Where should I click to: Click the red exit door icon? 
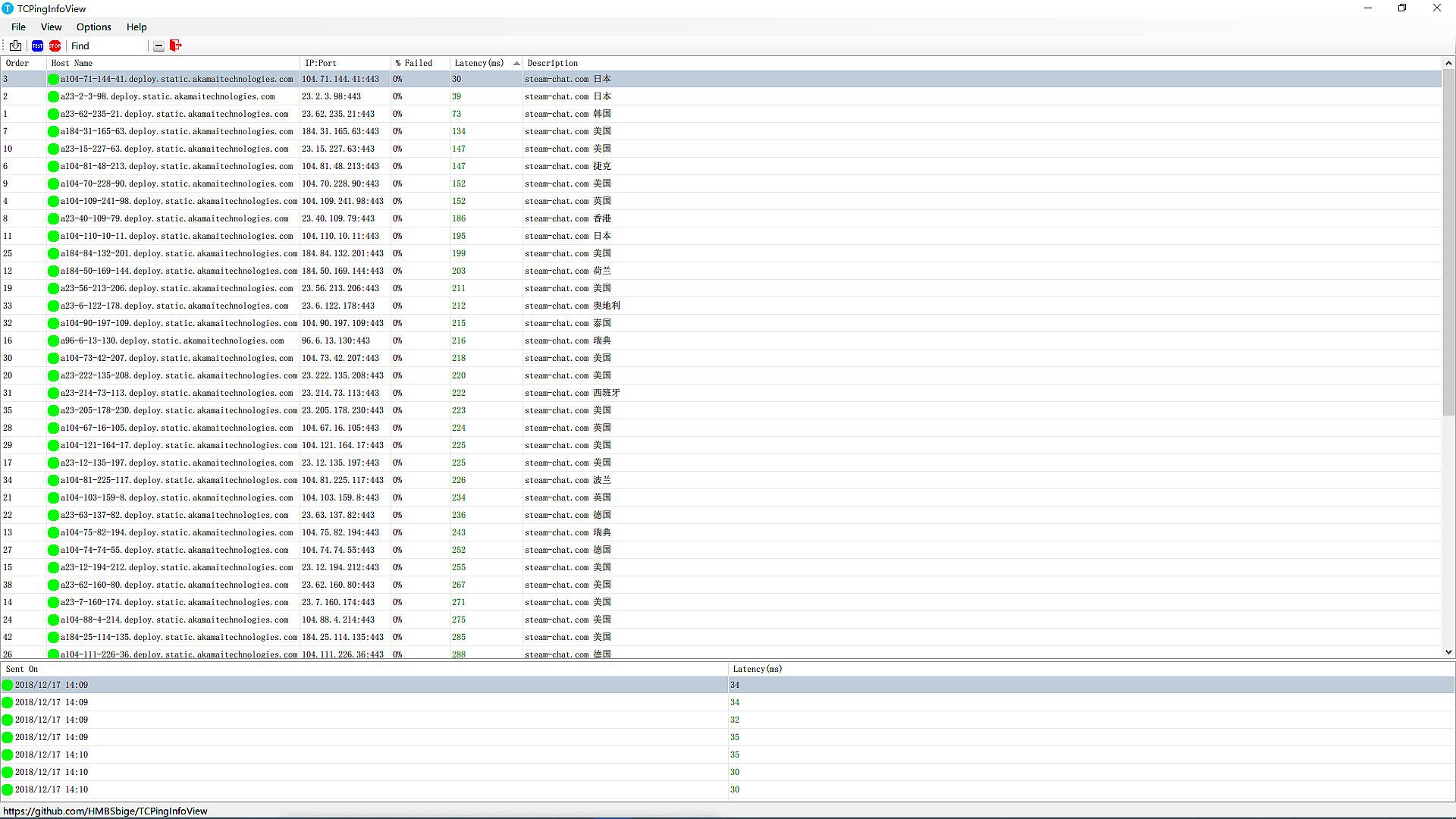pos(176,45)
